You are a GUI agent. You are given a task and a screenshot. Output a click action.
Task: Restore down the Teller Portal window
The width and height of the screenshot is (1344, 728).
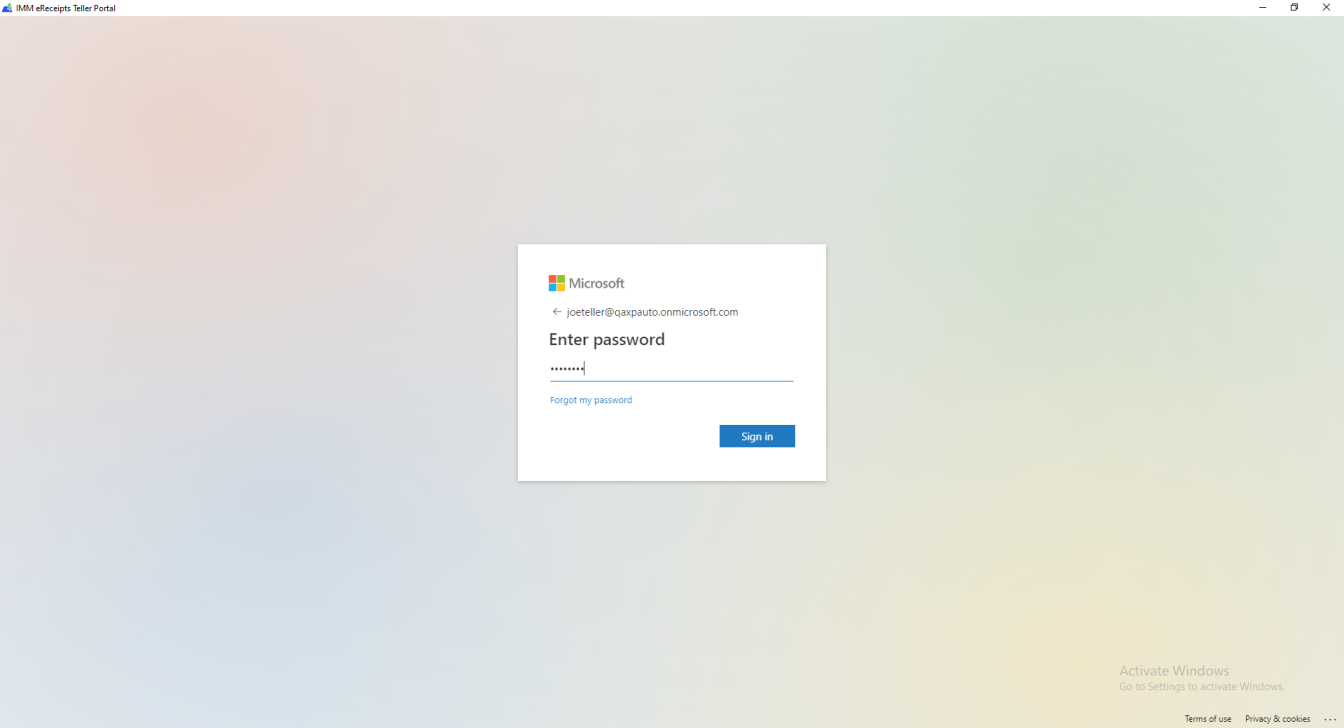1294,8
